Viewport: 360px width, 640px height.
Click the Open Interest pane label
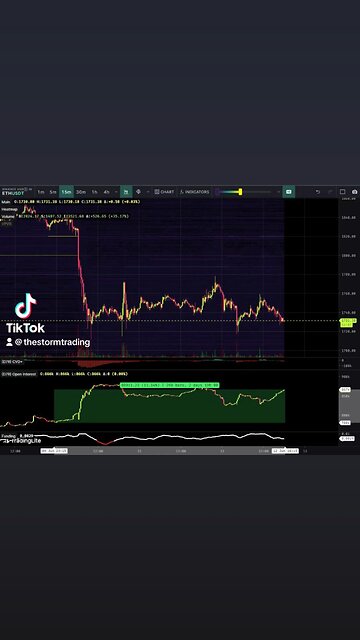[19, 373]
